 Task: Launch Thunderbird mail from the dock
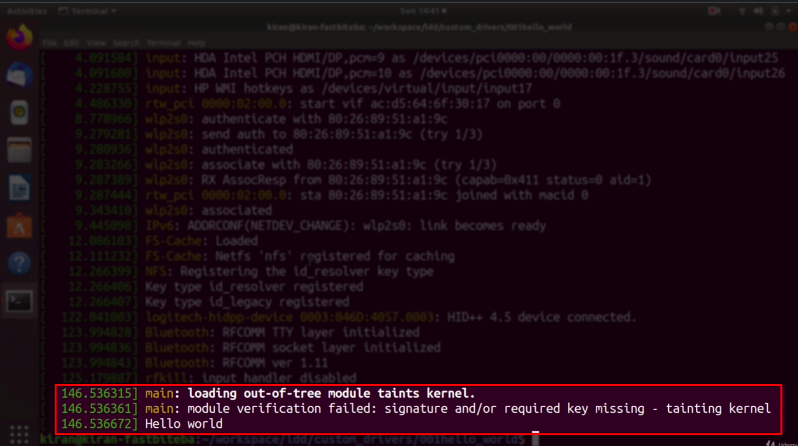[x=19, y=75]
